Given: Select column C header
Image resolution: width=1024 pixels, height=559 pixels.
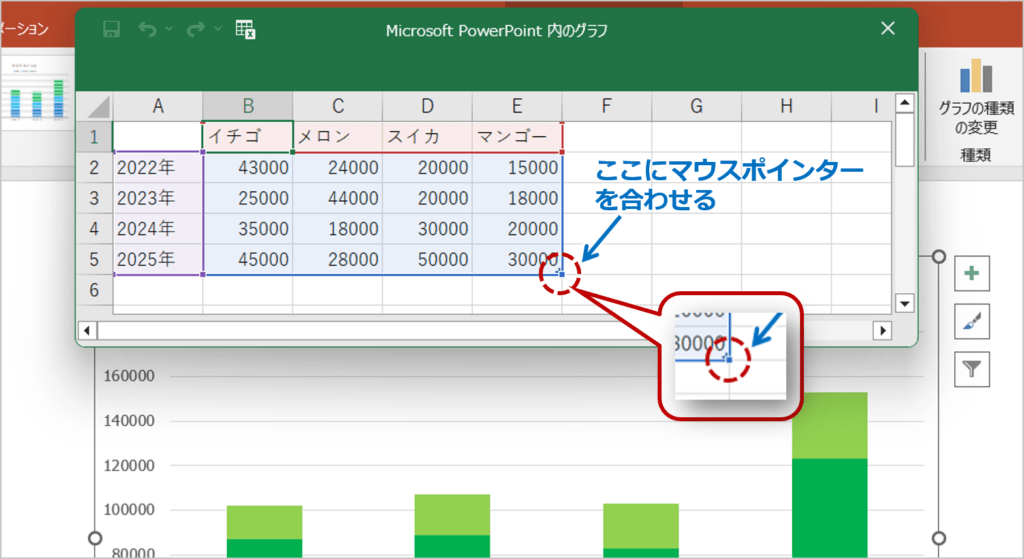Looking at the screenshot, I should (x=338, y=106).
